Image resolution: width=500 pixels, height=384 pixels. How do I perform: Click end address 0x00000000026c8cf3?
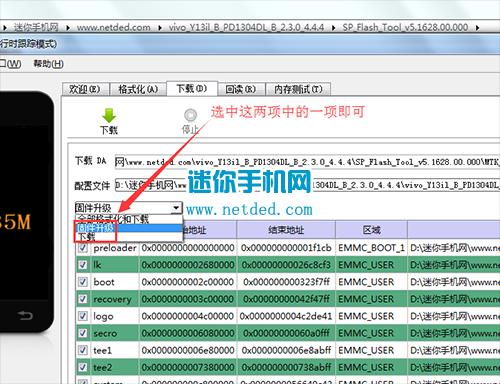click(x=286, y=265)
